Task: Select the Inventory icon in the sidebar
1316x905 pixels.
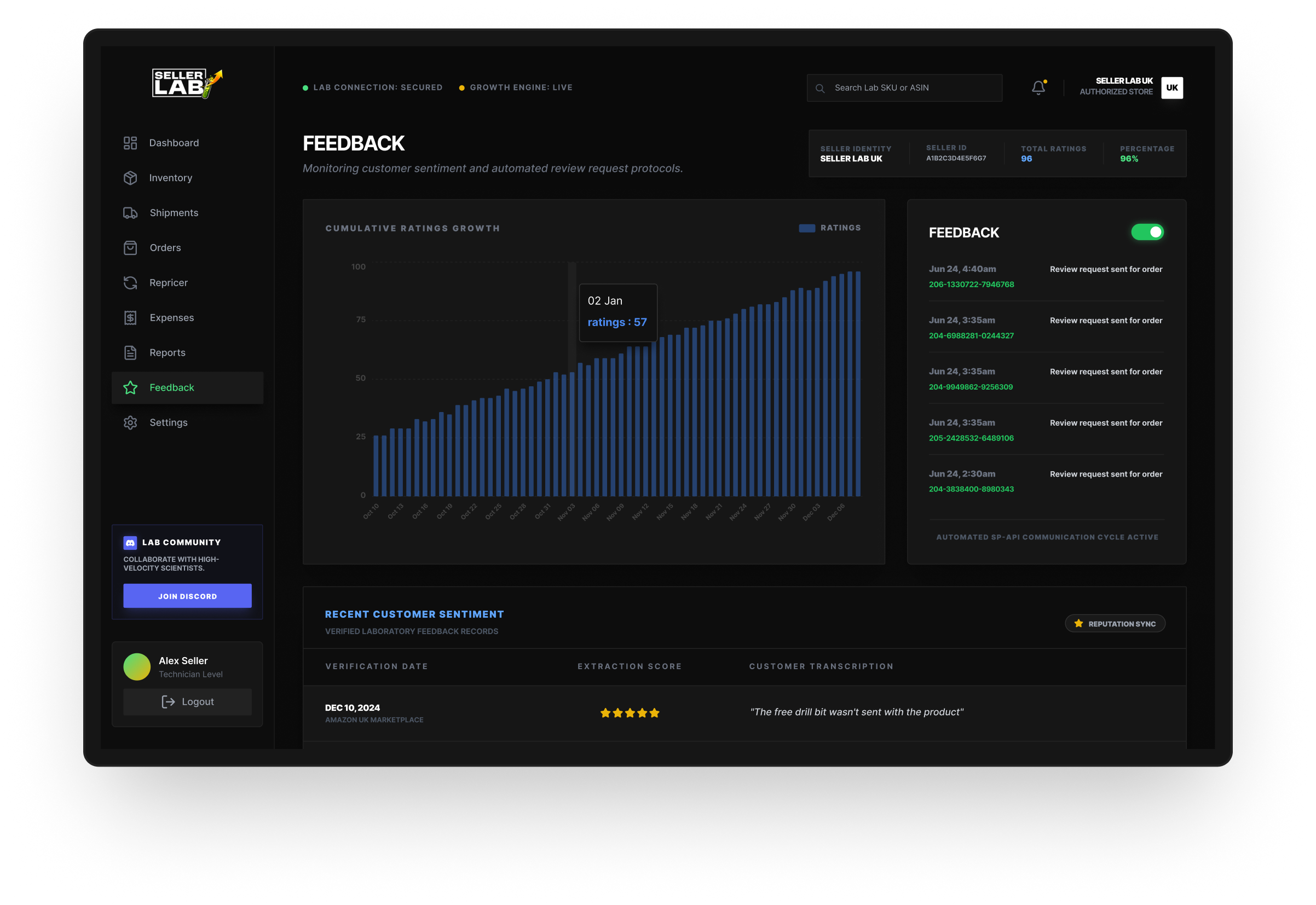Action: click(130, 177)
